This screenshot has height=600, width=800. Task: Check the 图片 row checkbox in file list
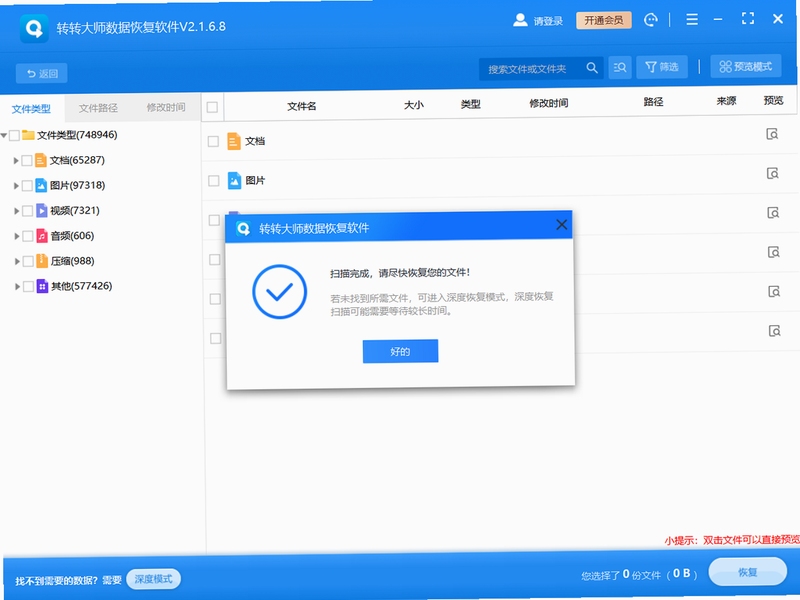(x=214, y=181)
